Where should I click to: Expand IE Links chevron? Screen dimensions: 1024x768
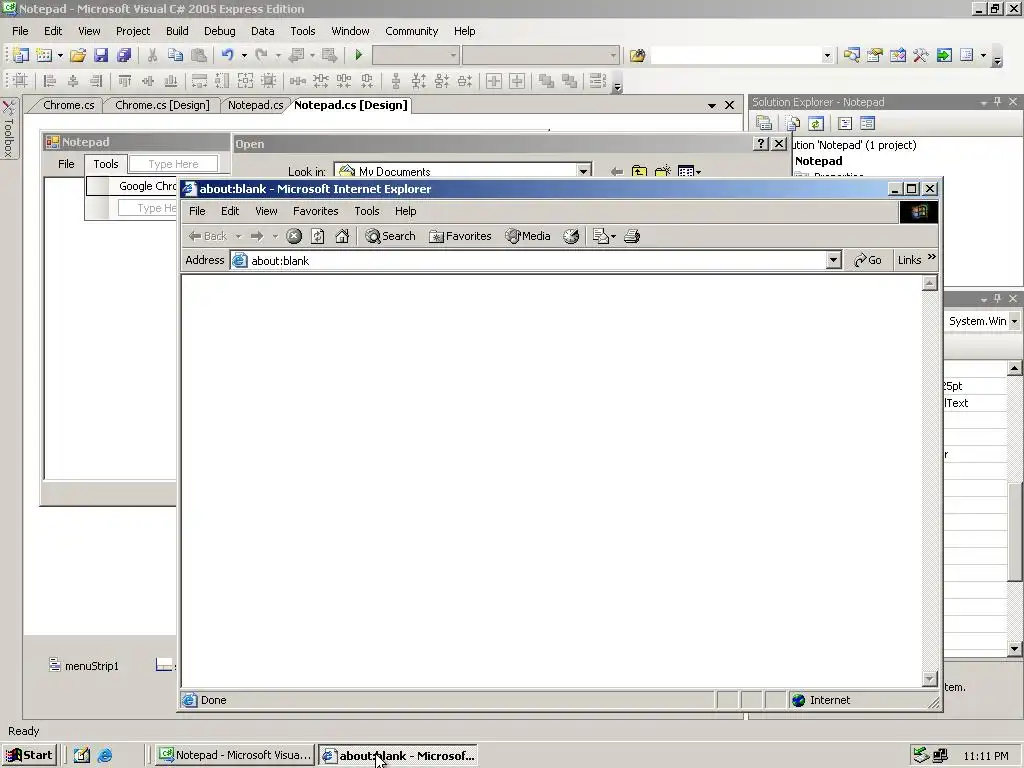tap(932, 257)
